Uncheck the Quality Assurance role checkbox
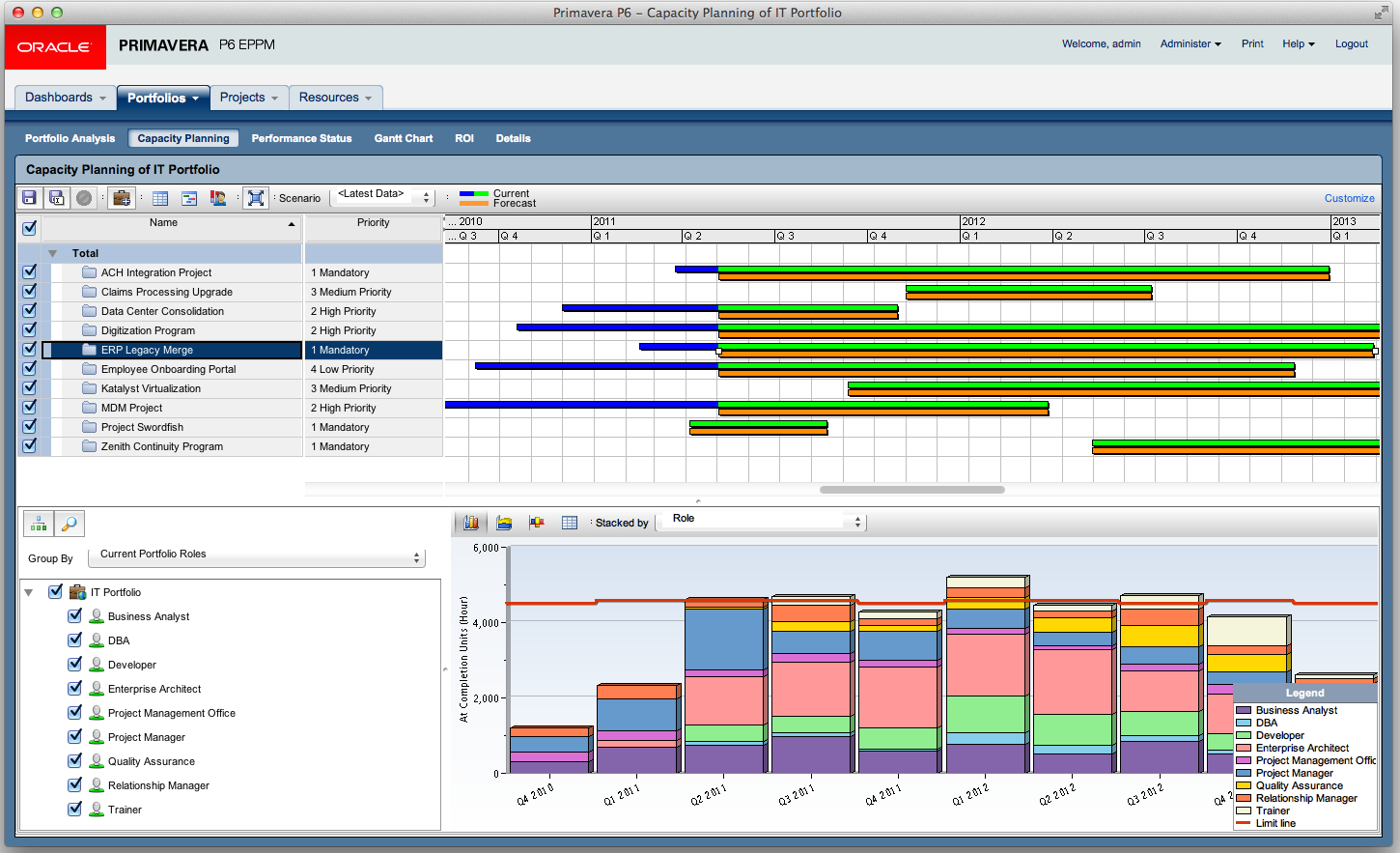 coord(74,760)
